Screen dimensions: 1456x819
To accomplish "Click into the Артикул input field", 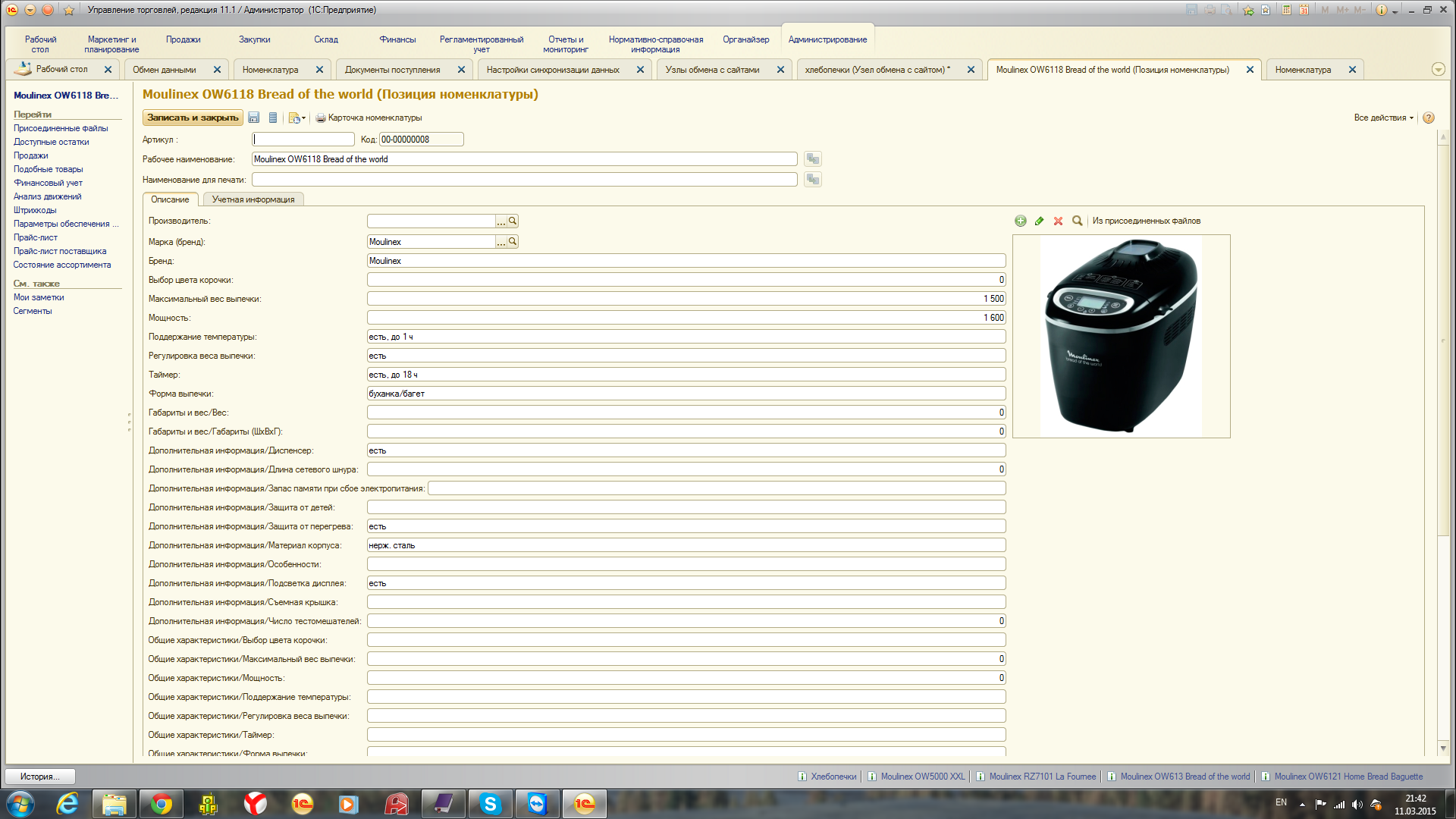I will (x=303, y=139).
